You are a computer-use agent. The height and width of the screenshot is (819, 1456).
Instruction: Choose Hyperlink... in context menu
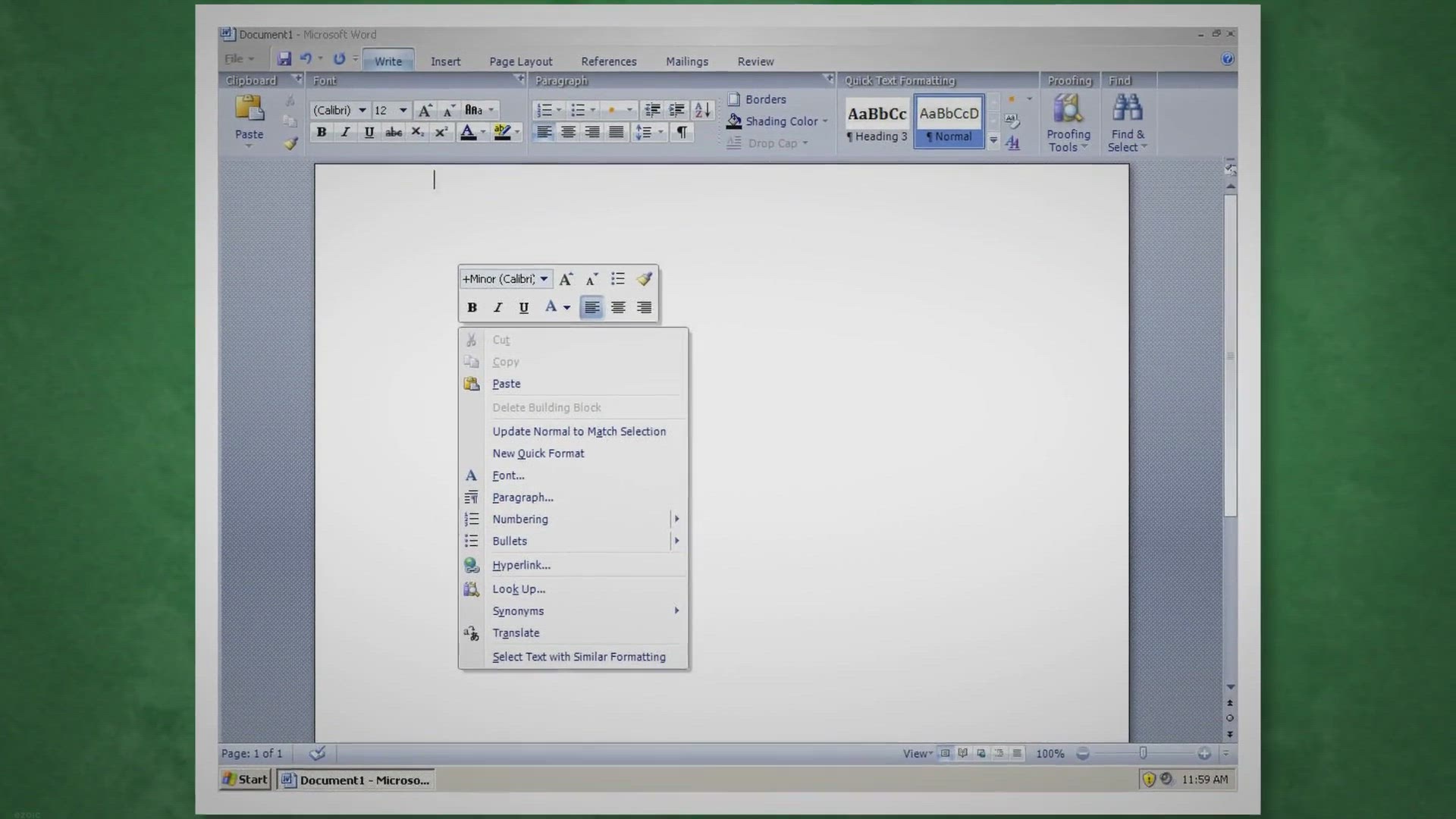pos(573,565)
